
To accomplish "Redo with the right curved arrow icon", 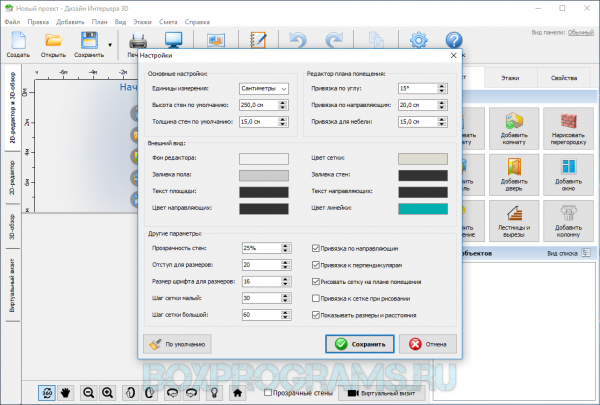I will pos(334,40).
